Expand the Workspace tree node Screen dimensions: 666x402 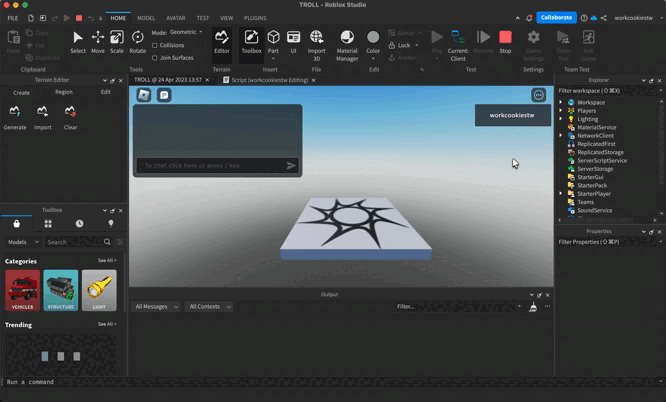point(561,102)
